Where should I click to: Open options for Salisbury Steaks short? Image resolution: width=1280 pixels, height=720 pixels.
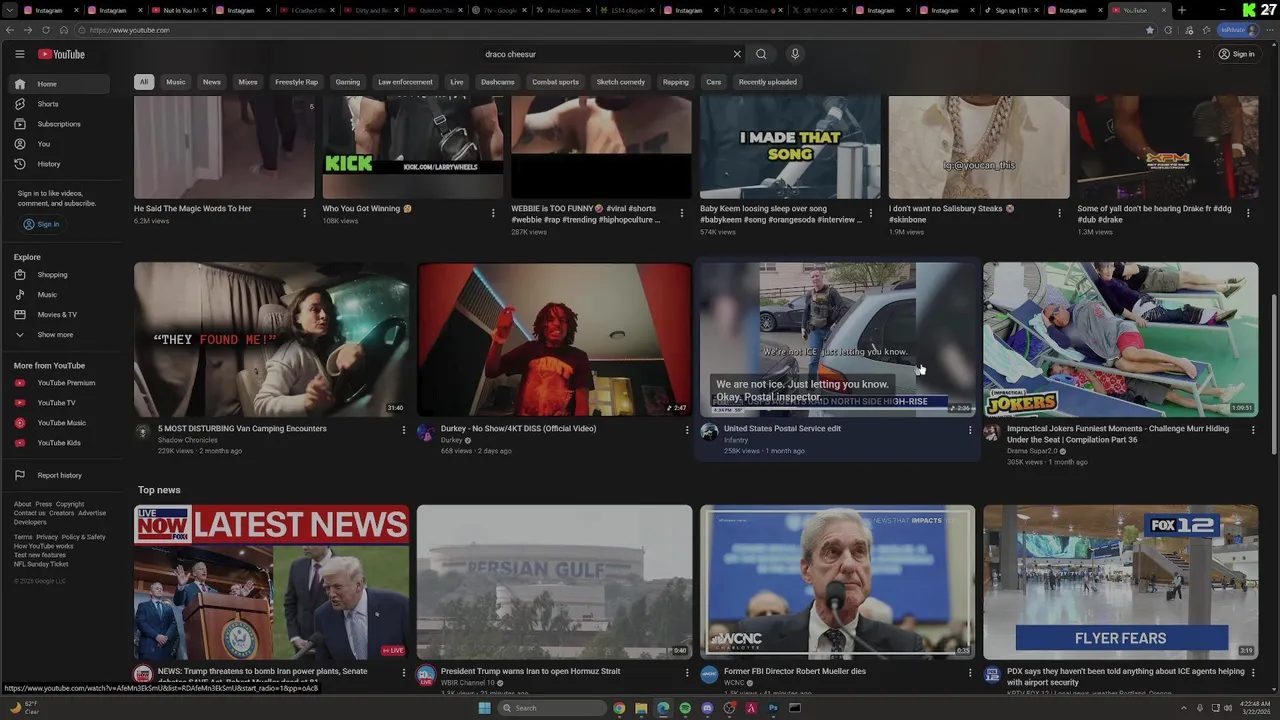(x=1059, y=213)
